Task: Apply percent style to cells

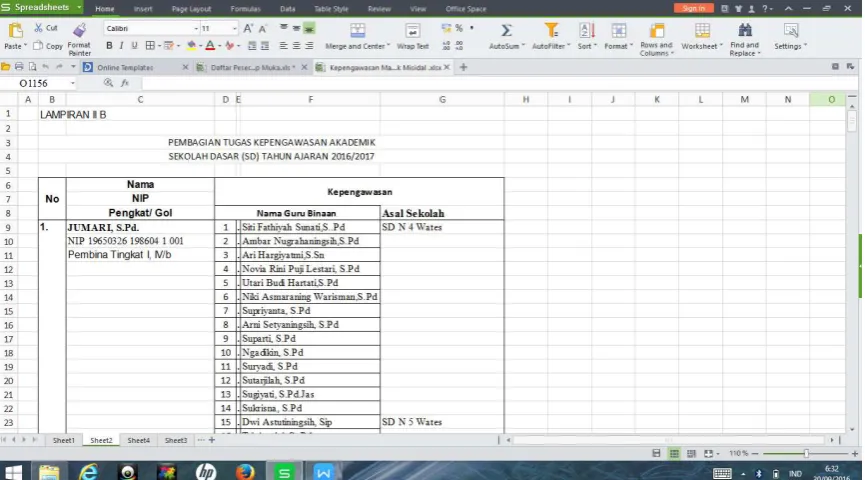Action: click(459, 28)
